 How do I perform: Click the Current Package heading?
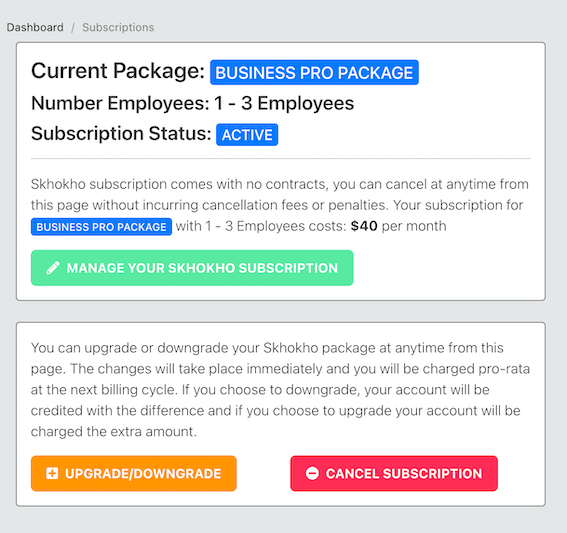pos(118,71)
